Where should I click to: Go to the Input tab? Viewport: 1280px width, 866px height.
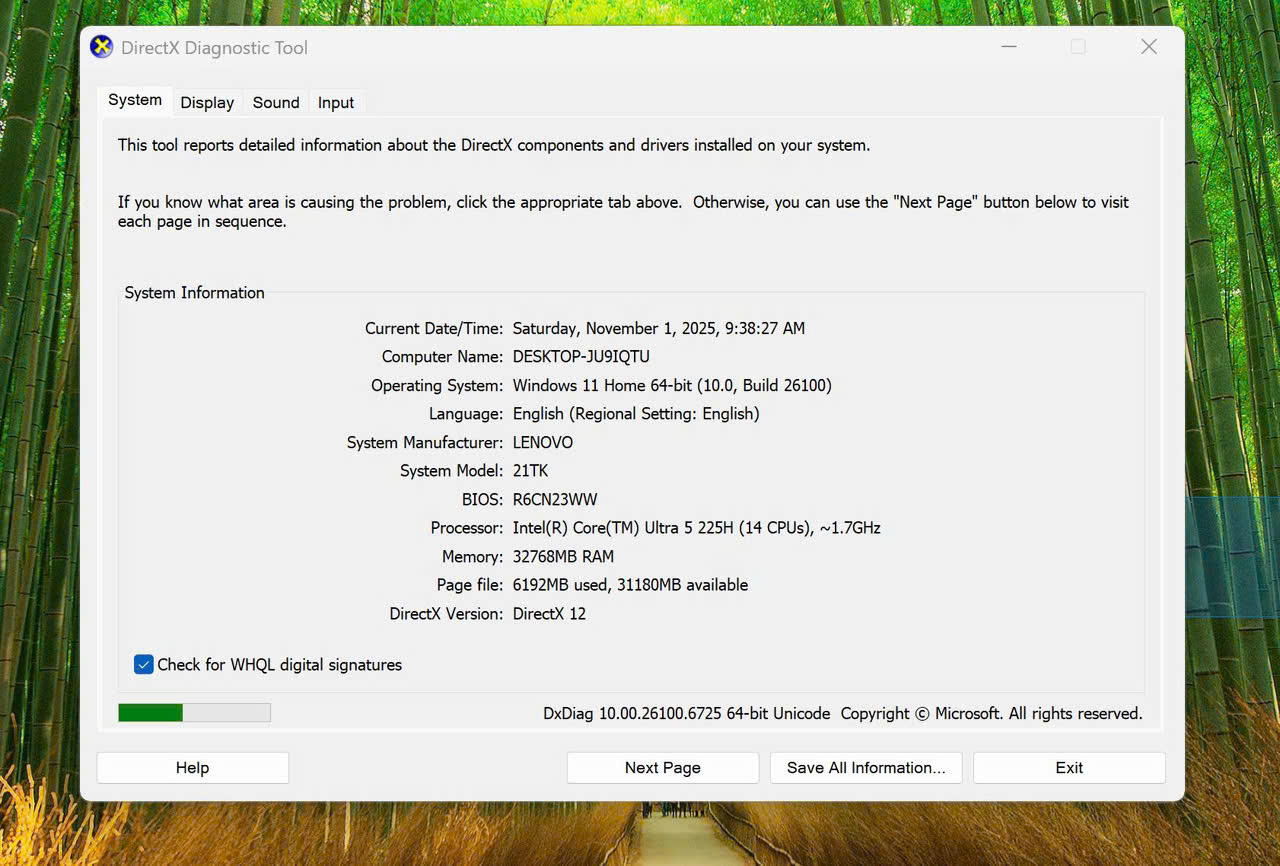click(x=336, y=102)
